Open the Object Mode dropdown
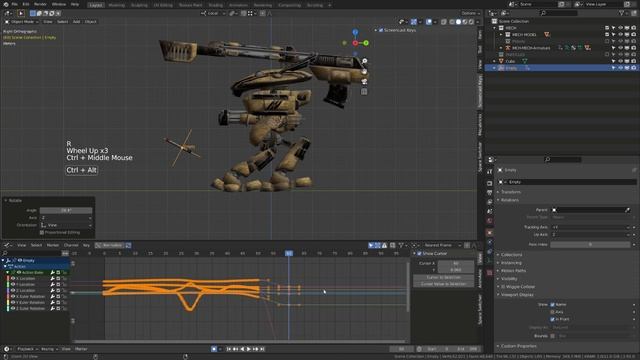Viewport: 640px width, 360px height. [x=22, y=22]
